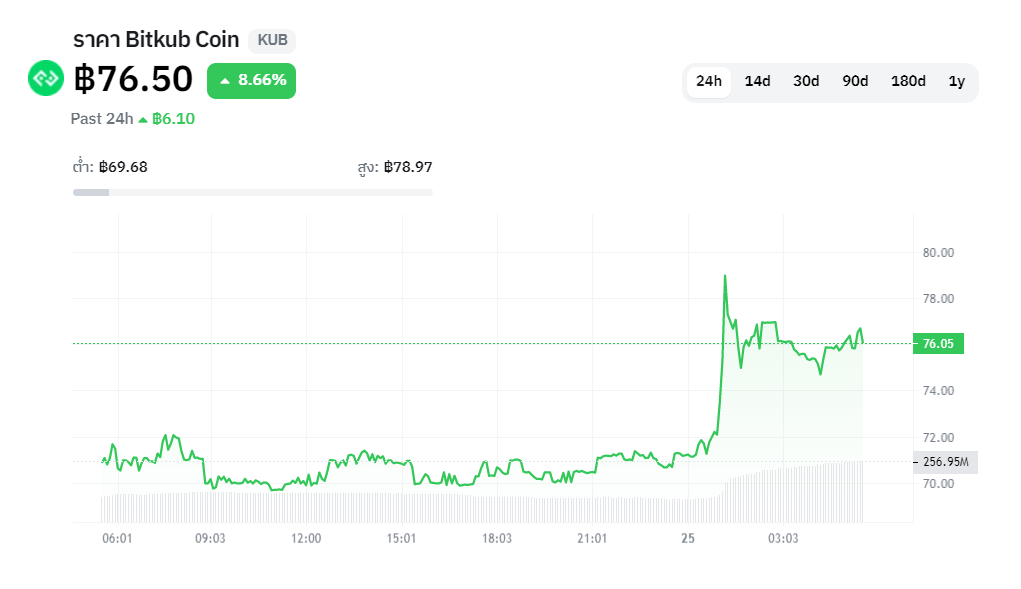Screen dimensions: 1021x589
Task: Click the 09:03 time axis label
Action: 210,538
